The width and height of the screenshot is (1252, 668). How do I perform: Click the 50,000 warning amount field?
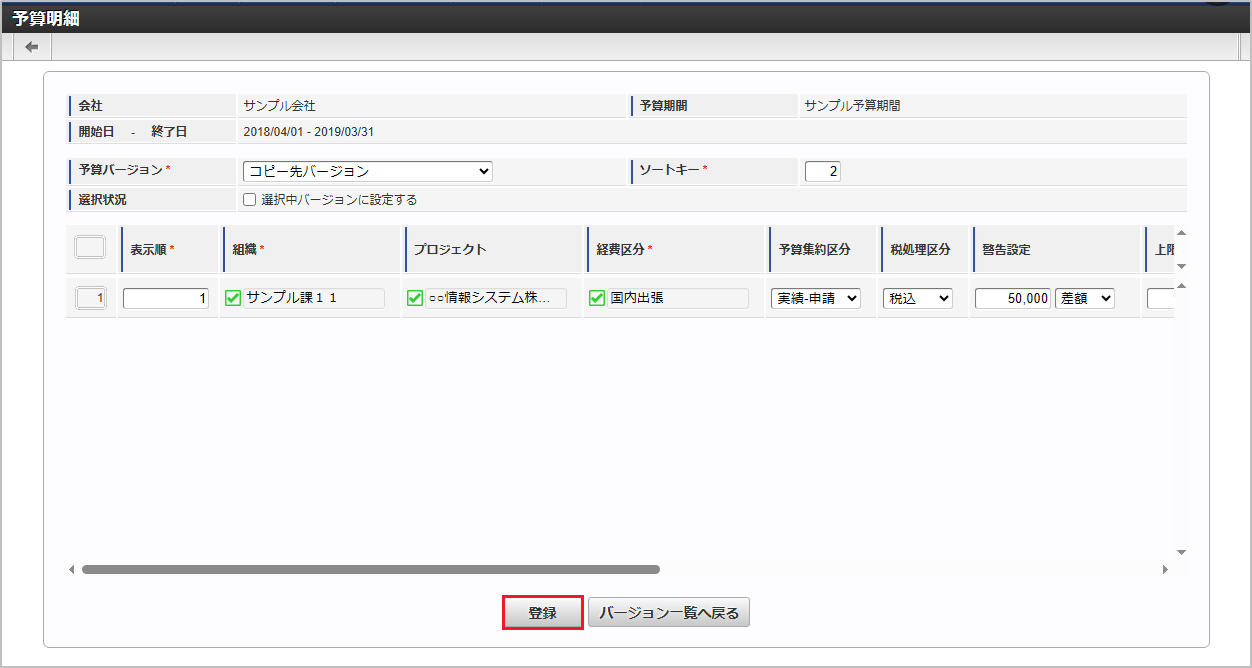tap(1012, 297)
